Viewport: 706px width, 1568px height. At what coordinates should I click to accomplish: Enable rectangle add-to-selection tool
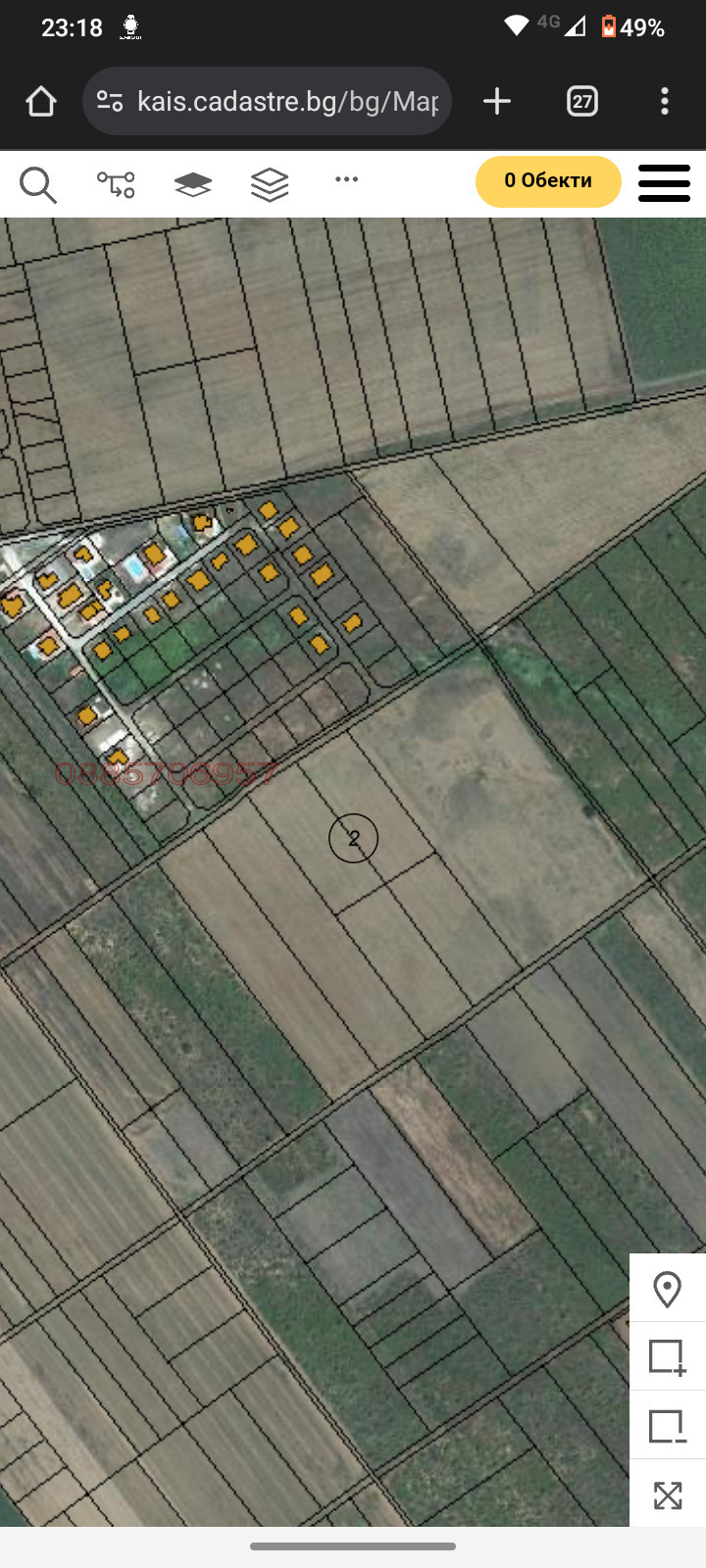coord(667,1357)
